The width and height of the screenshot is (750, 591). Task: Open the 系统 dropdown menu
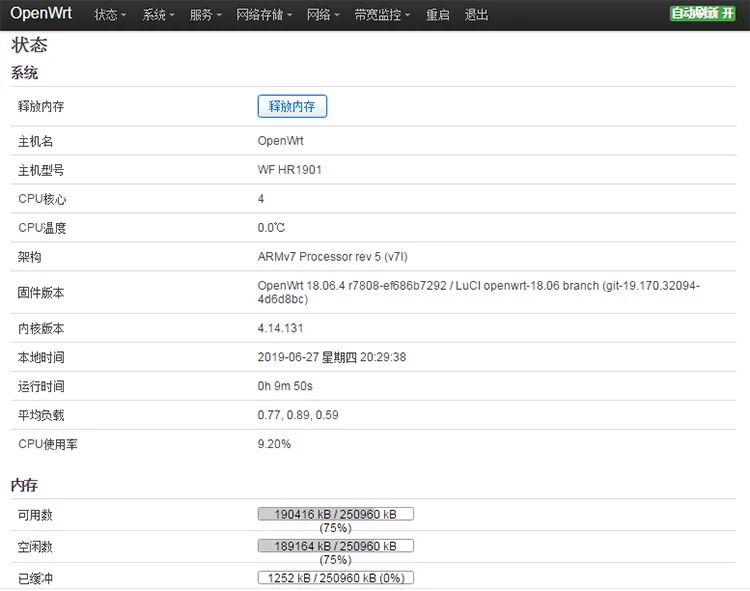click(158, 15)
